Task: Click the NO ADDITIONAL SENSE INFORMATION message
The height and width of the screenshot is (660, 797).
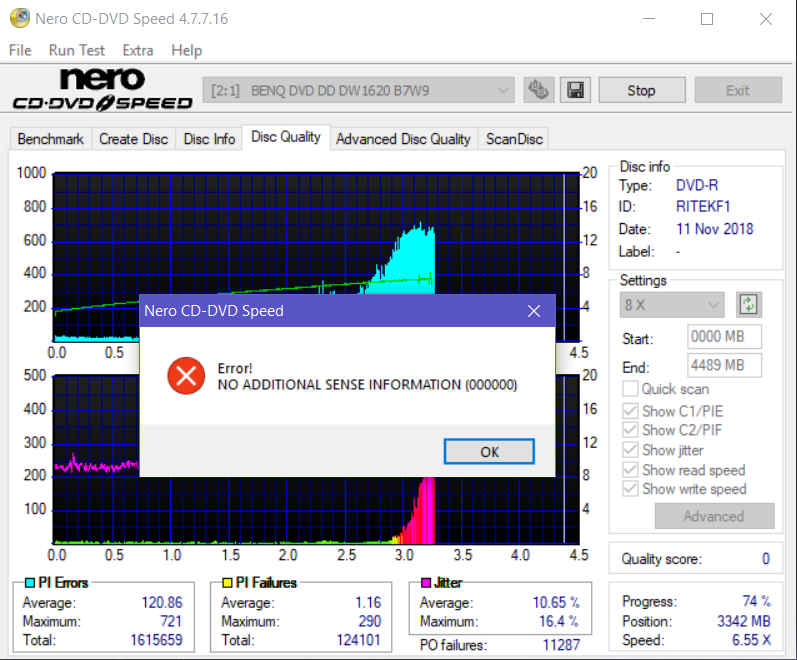Action: [367, 384]
